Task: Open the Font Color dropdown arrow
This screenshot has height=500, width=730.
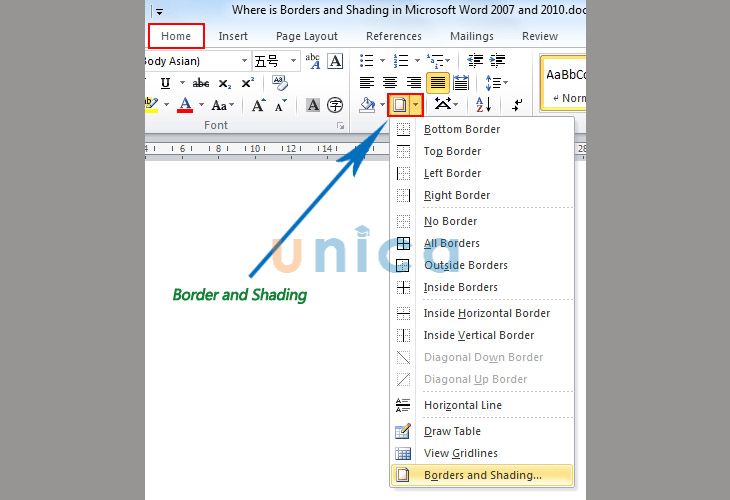Action: pyautogui.click(x=202, y=105)
